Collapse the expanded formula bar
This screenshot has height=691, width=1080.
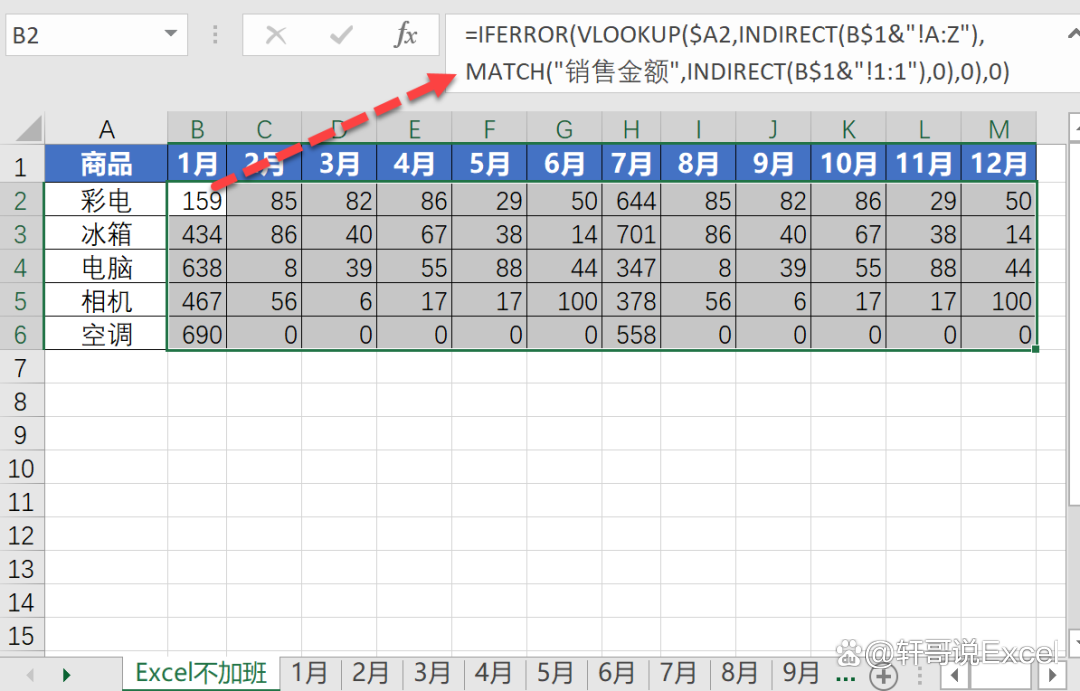[x=1073, y=32]
